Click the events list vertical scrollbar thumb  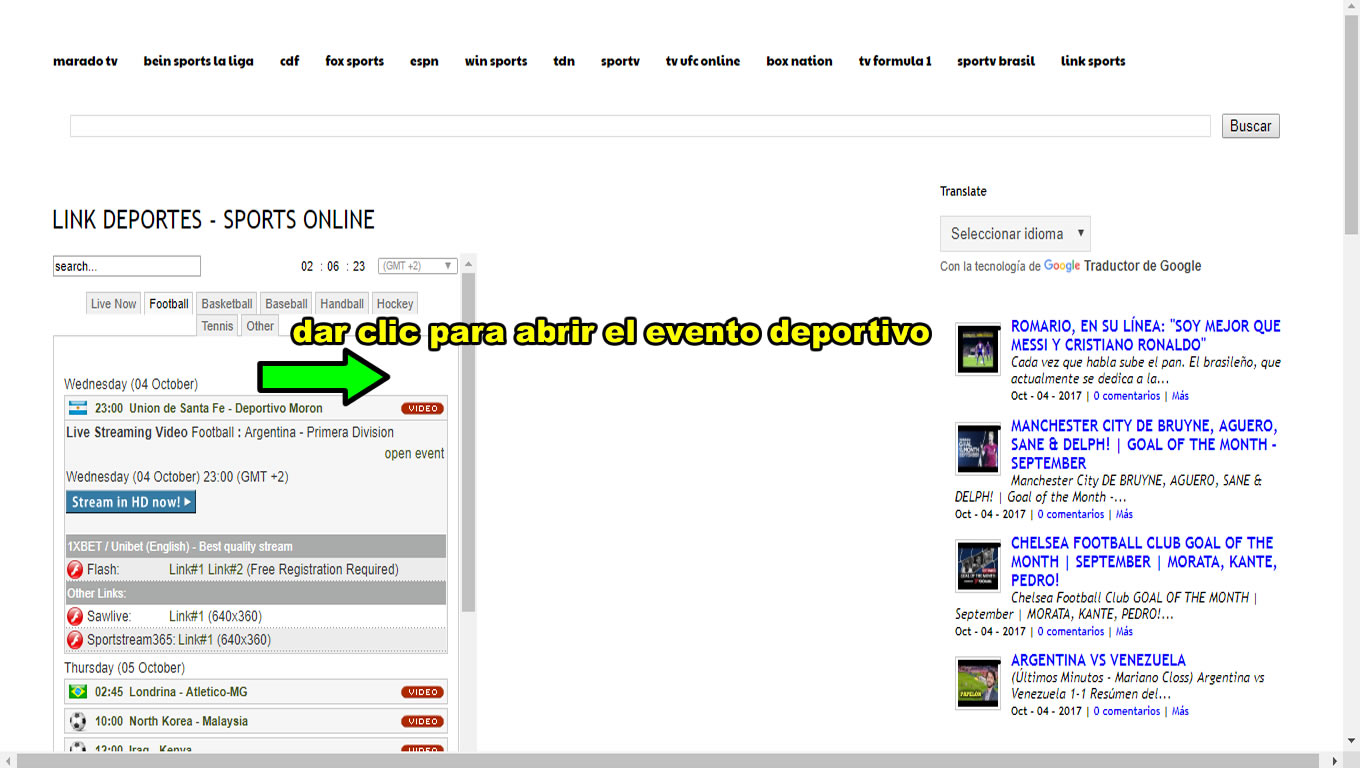(468, 442)
